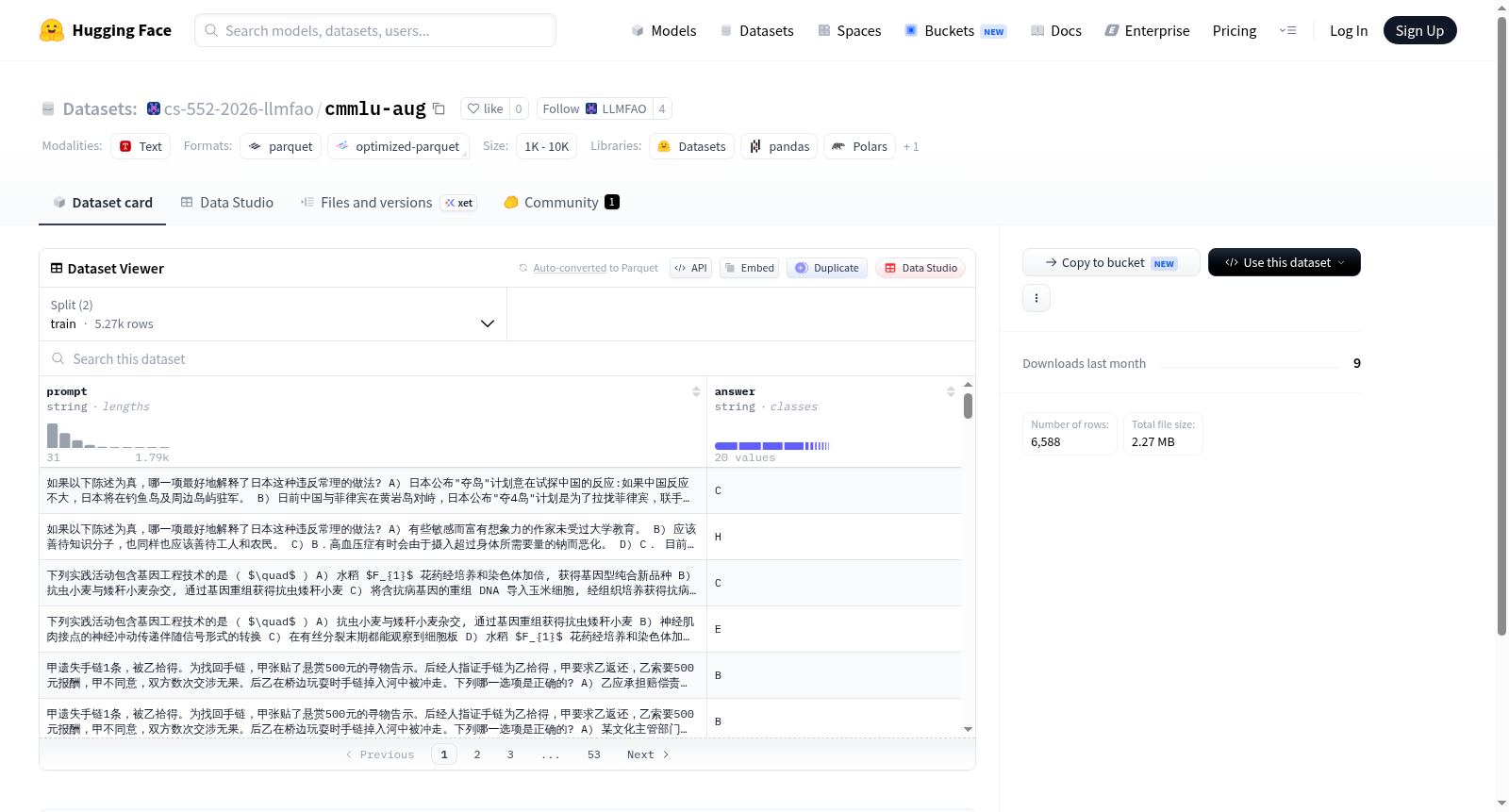Like the cmmlu-aug dataset
The width and height of the screenshot is (1509, 812).
coord(485,108)
